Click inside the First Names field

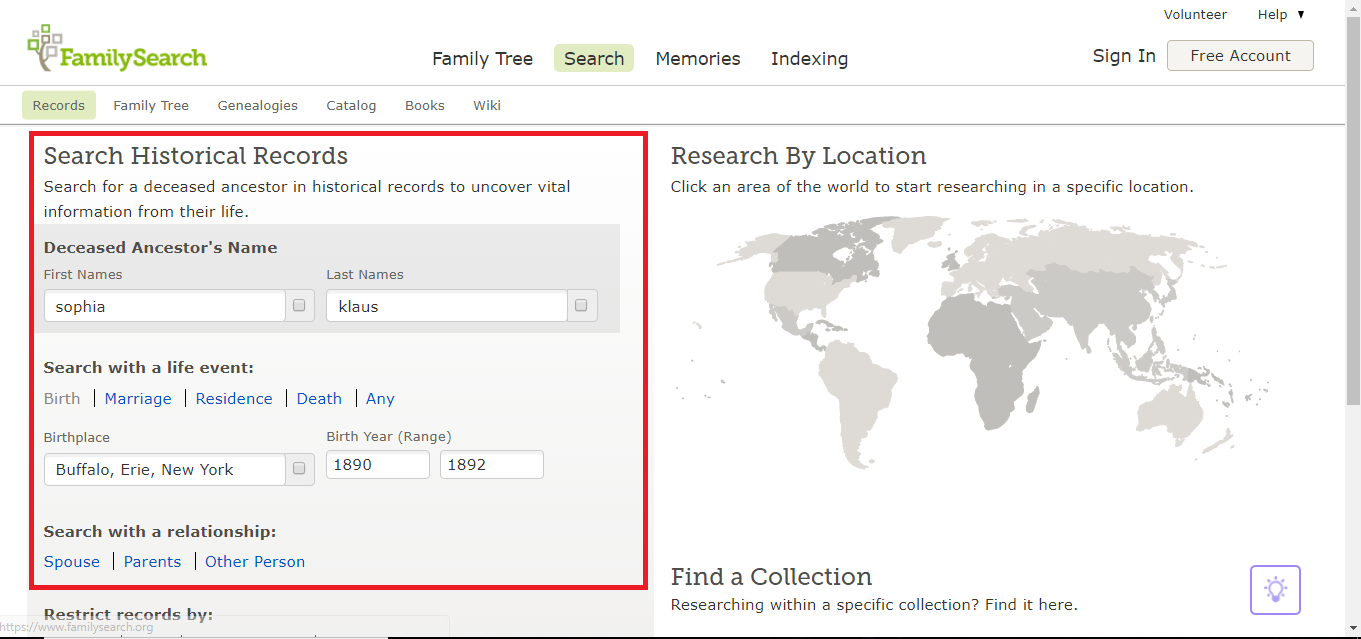(x=163, y=305)
